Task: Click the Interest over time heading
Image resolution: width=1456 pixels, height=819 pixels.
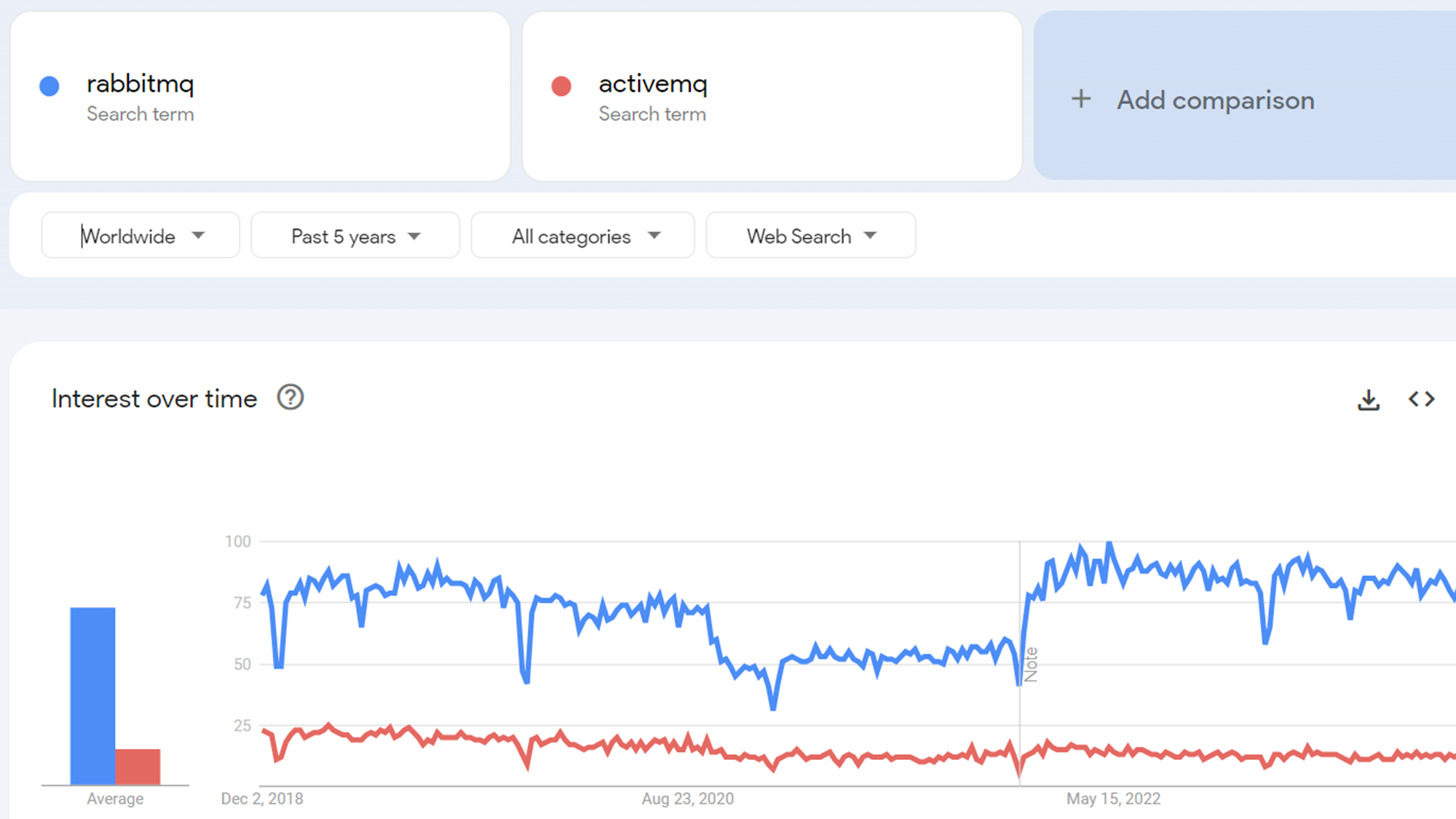Action: pos(154,399)
